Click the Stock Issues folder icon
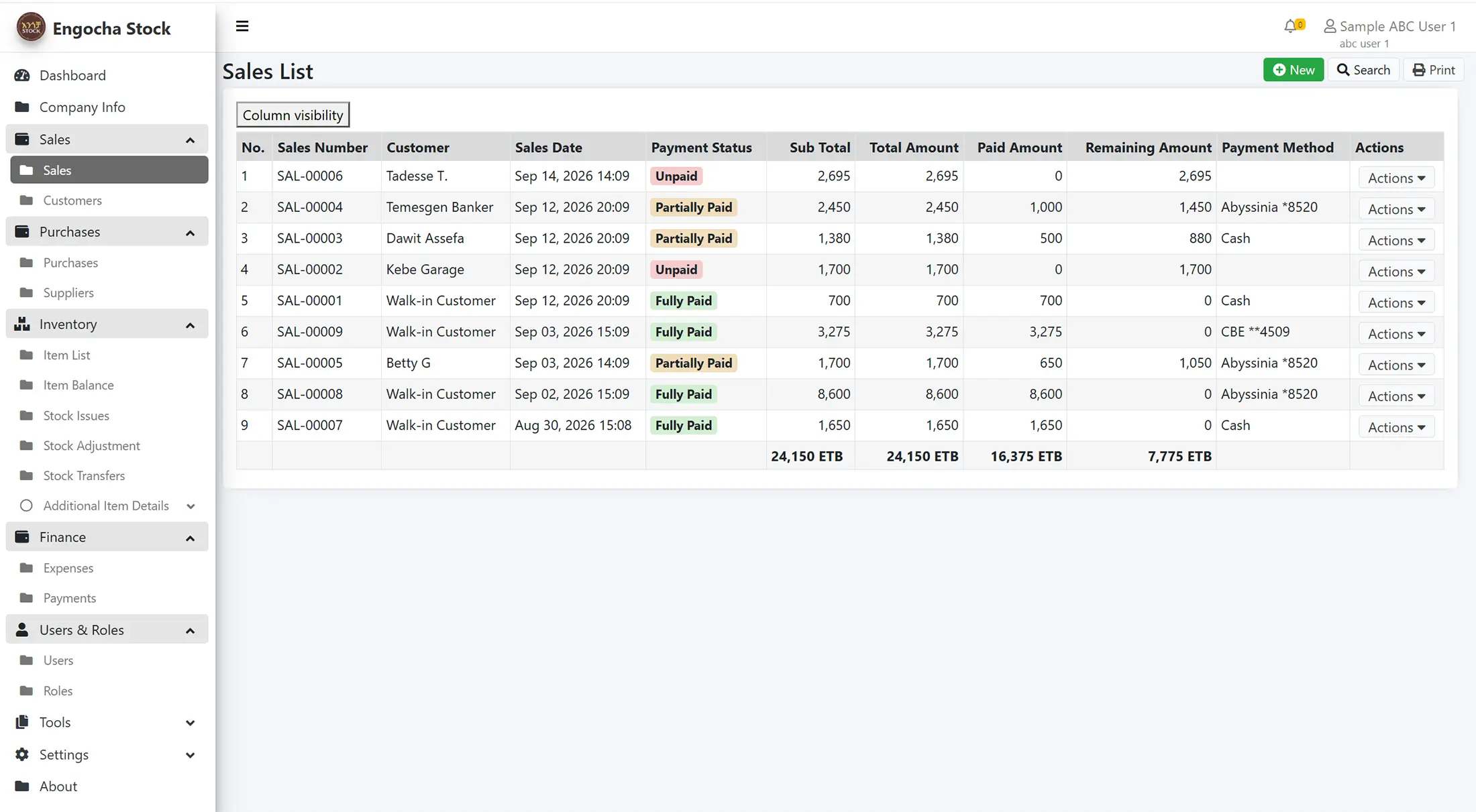 pyautogui.click(x=27, y=415)
